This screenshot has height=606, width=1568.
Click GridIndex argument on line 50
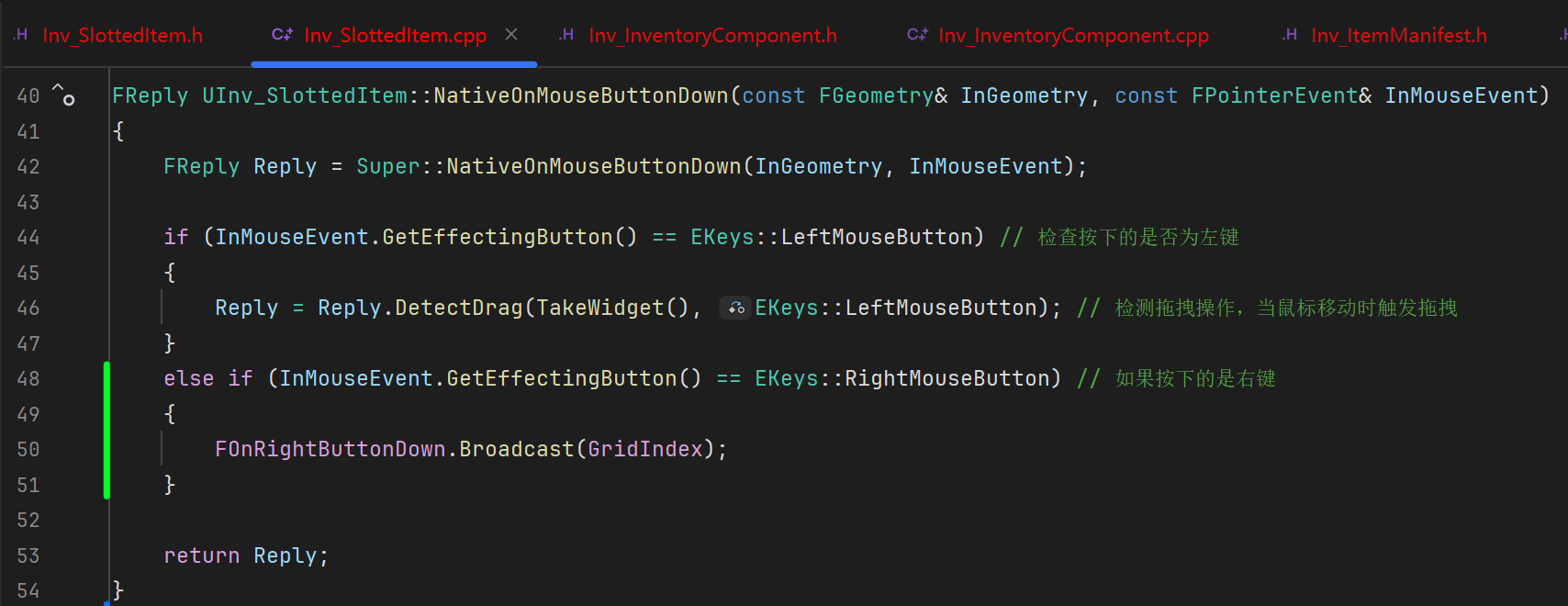(x=645, y=449)
